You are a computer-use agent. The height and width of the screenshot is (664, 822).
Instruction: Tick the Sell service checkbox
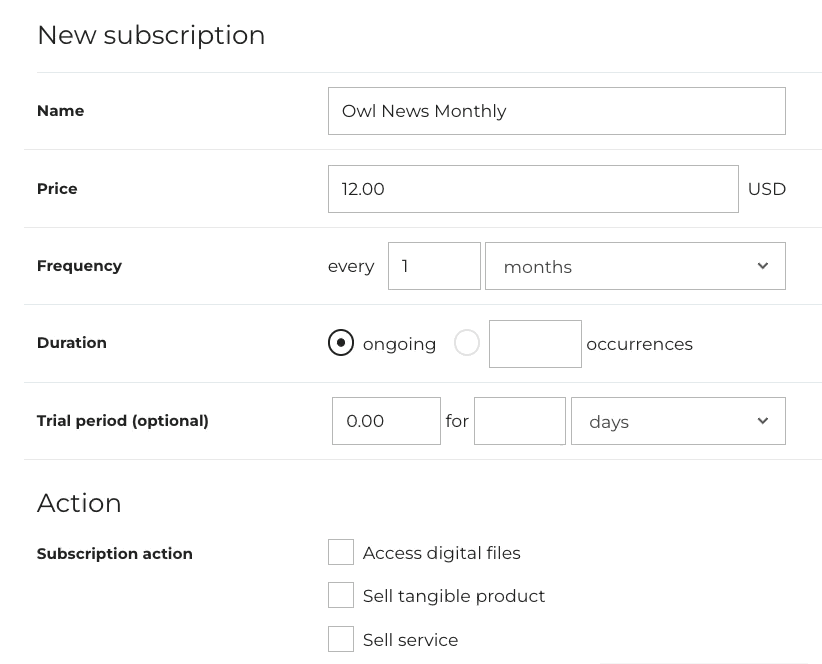[341, 639]
